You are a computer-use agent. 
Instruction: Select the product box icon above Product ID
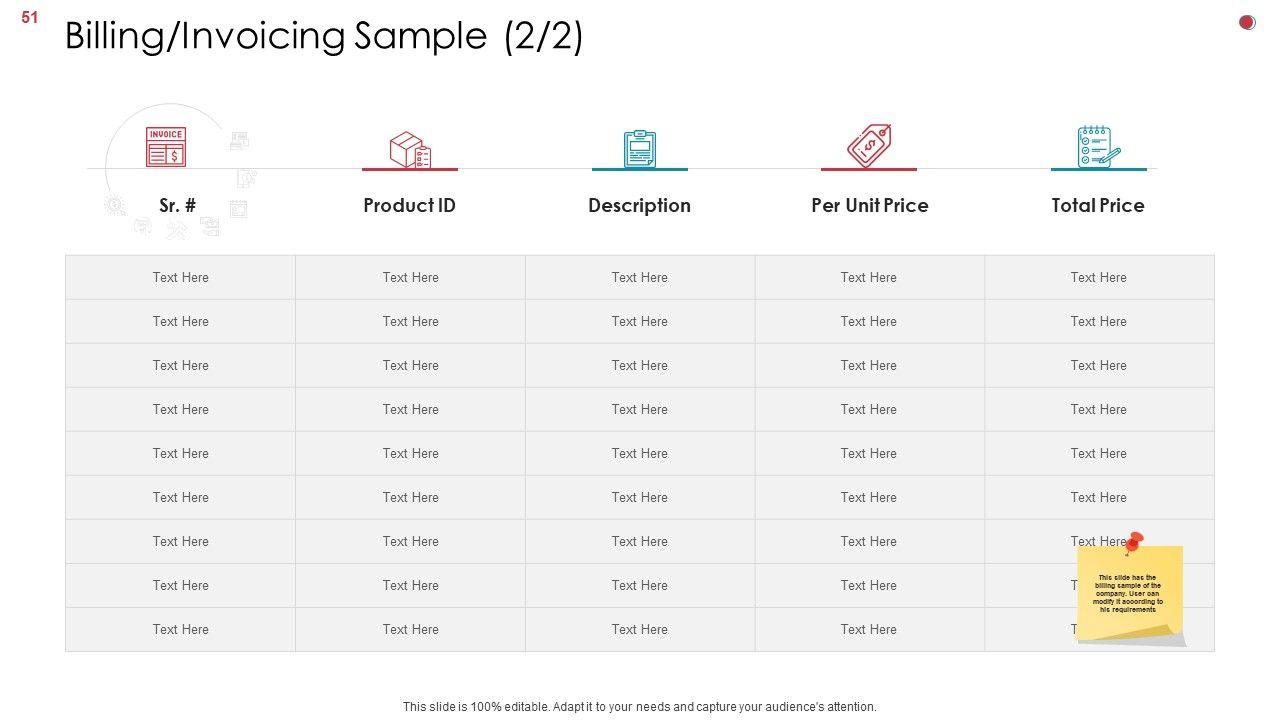(x=410, y=150)
